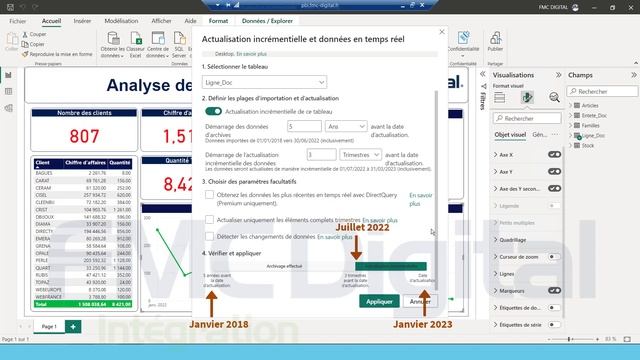Check the Détecter les changements de données checkbox
This screenshot has height=360, width=640.
tap(209, 236)
